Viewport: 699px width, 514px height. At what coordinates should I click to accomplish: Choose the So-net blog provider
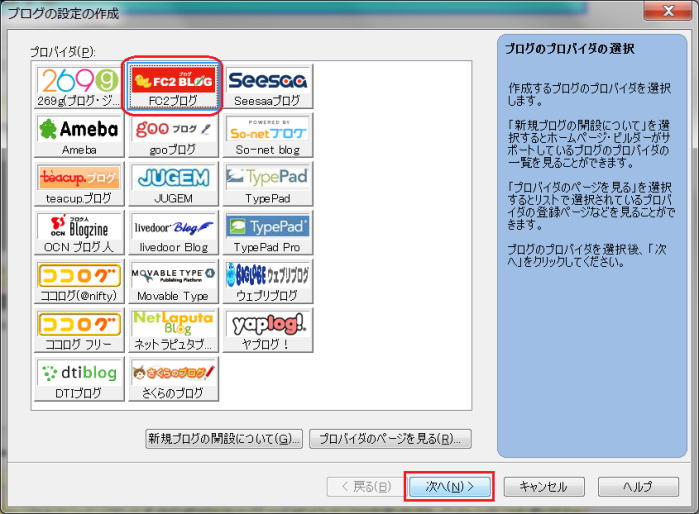(268, 135)
